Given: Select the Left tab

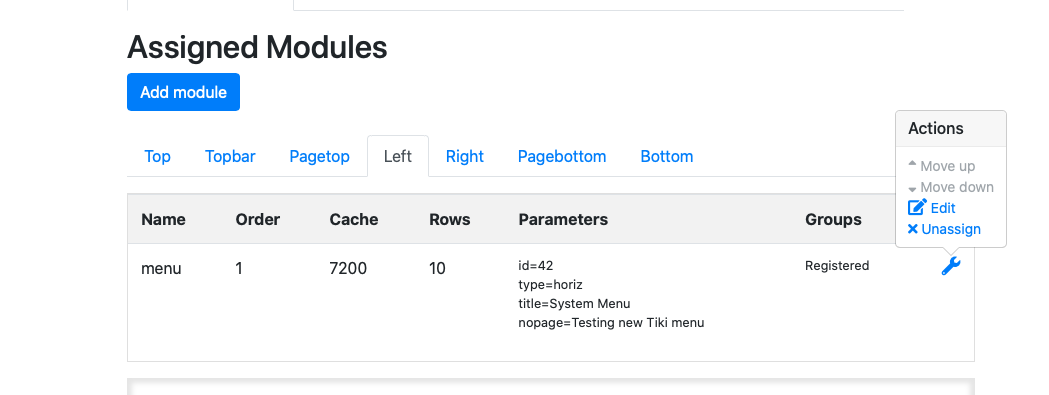Looking at the screenshot, I should (x=398, y=156).
